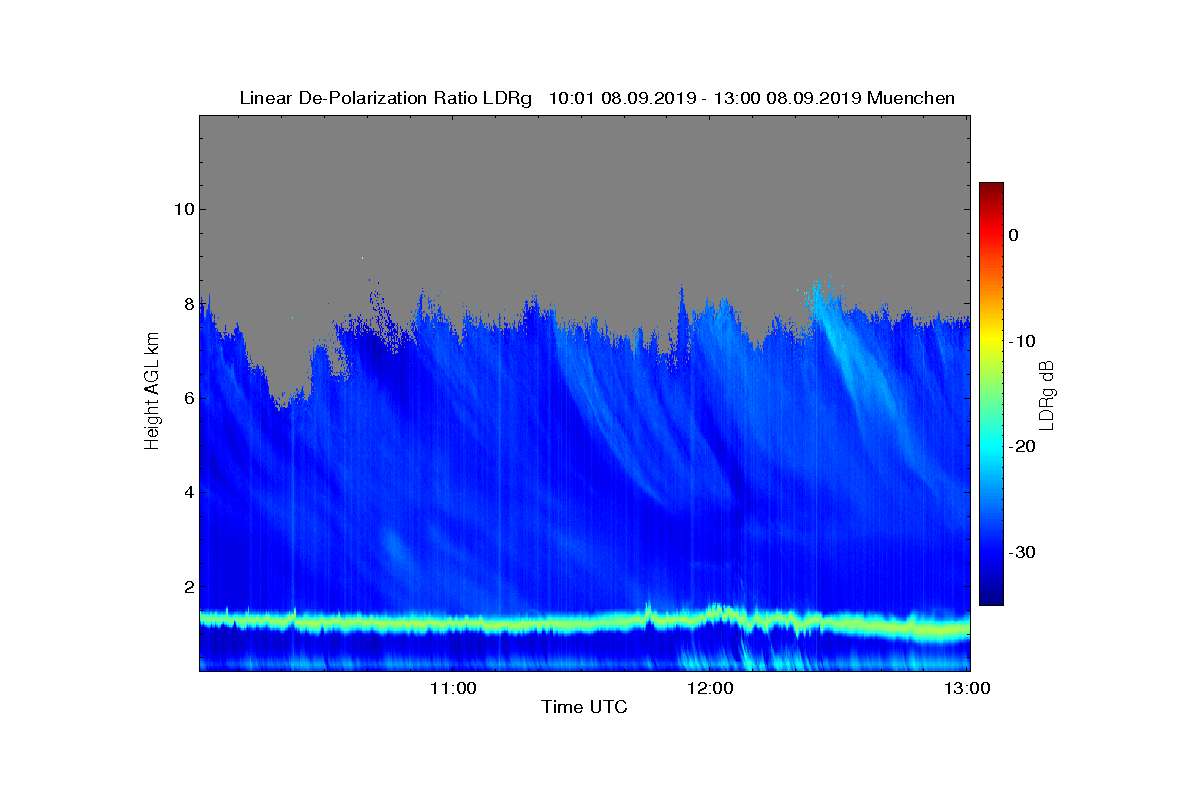Click the colorbar tick label 0
This screenshot has height=800, width=1200.
(1013, 235)
